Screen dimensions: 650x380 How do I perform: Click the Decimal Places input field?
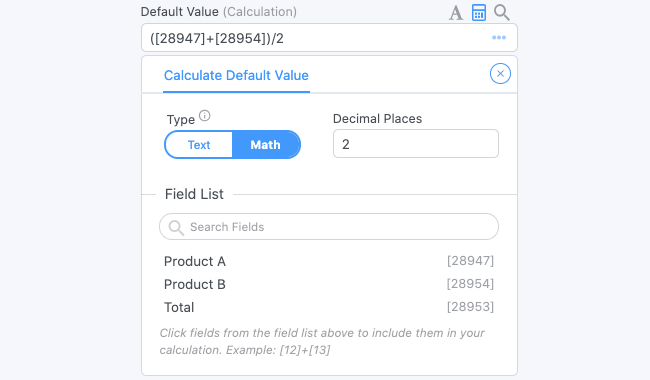pyautogui.click(x=416, y=144)
